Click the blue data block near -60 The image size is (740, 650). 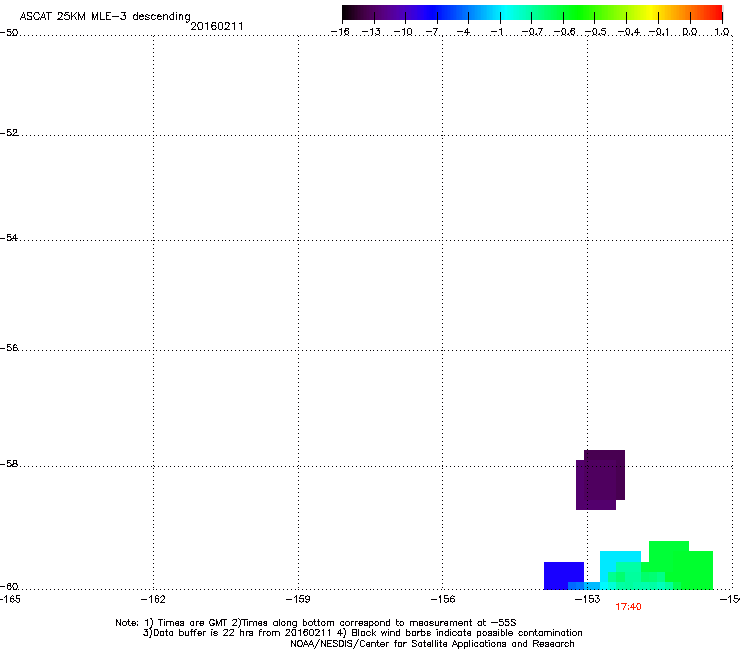(x=563, y=575)
